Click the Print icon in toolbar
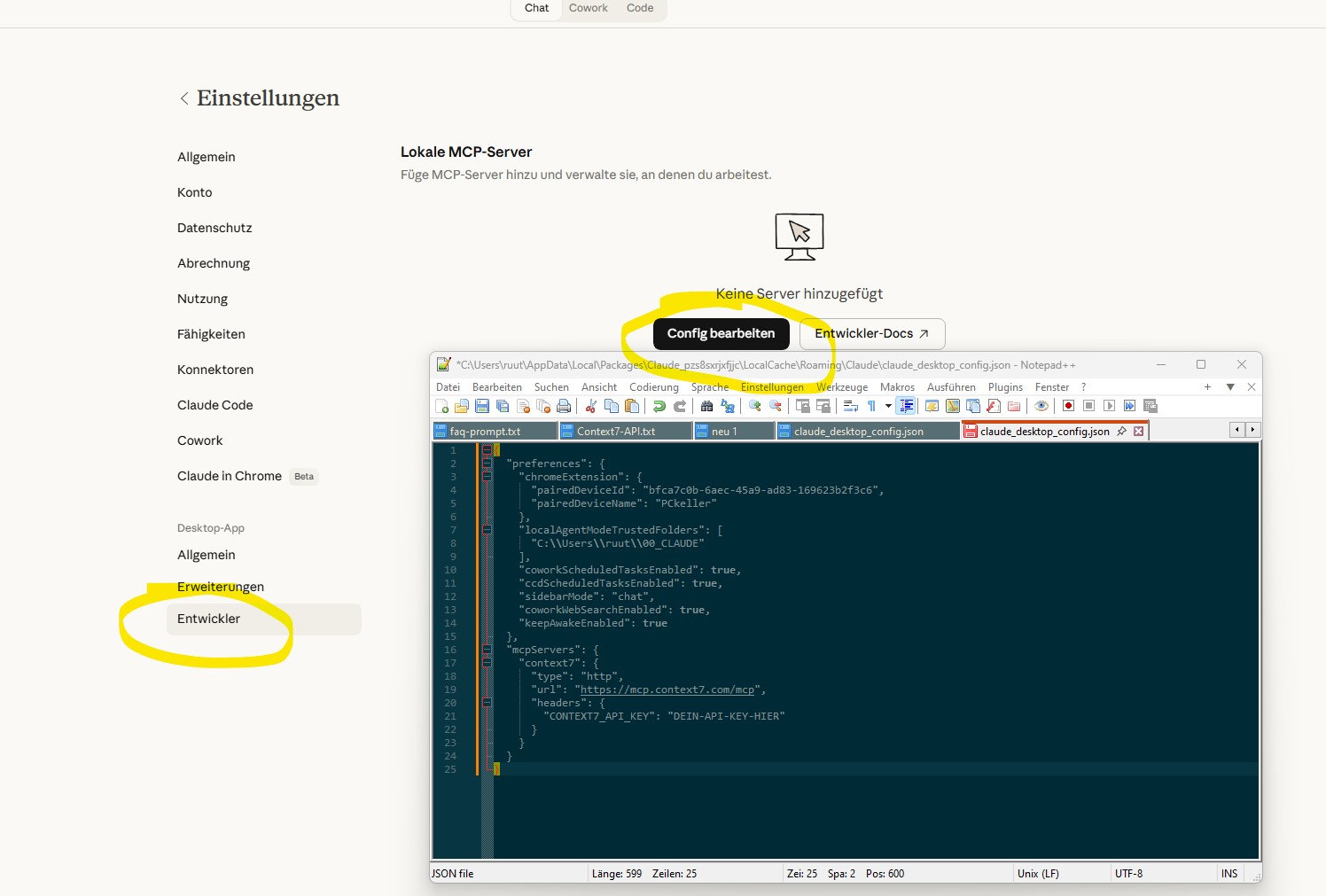The width and height of the screenshot is (1326, 896). tap(564, 406)
